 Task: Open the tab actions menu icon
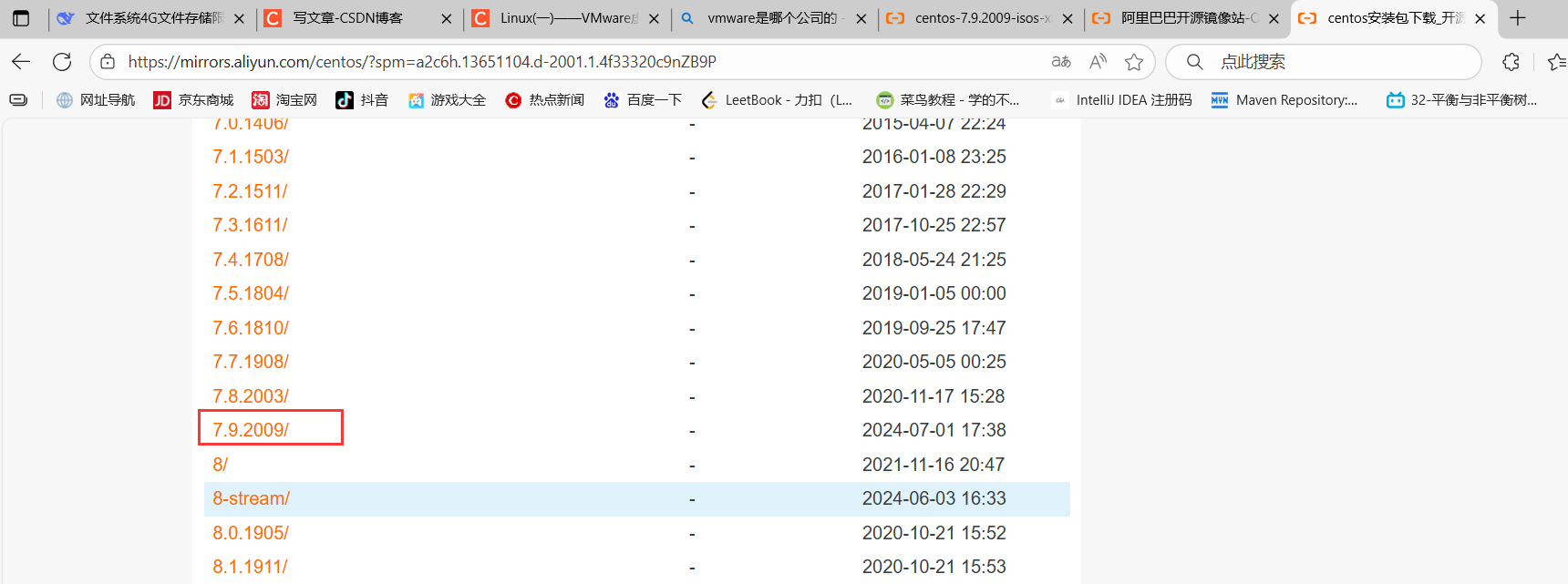coord(21,18)
